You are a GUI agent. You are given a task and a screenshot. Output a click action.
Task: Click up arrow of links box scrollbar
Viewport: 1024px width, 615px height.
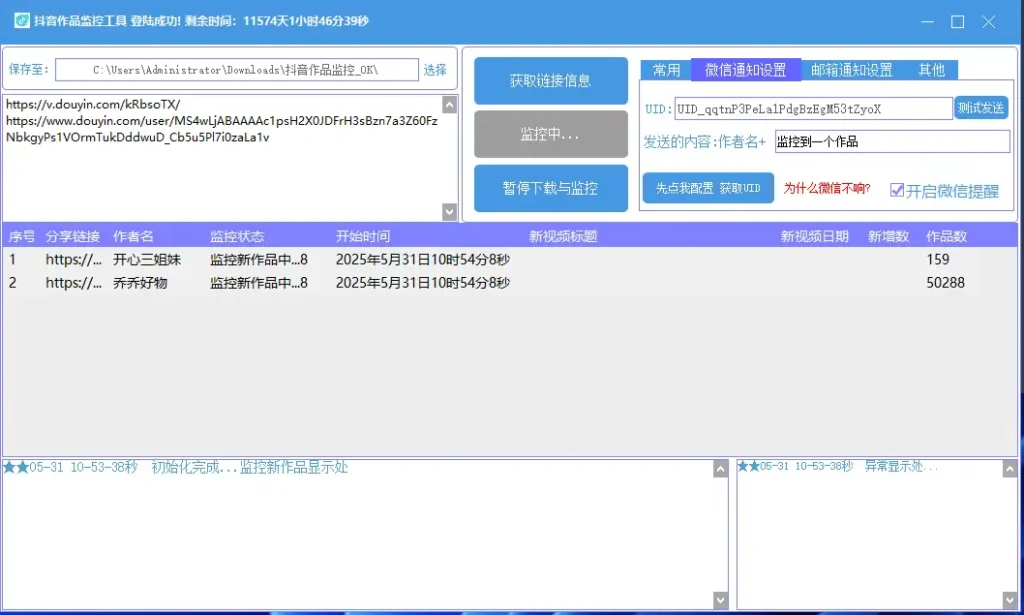[449, 104]
